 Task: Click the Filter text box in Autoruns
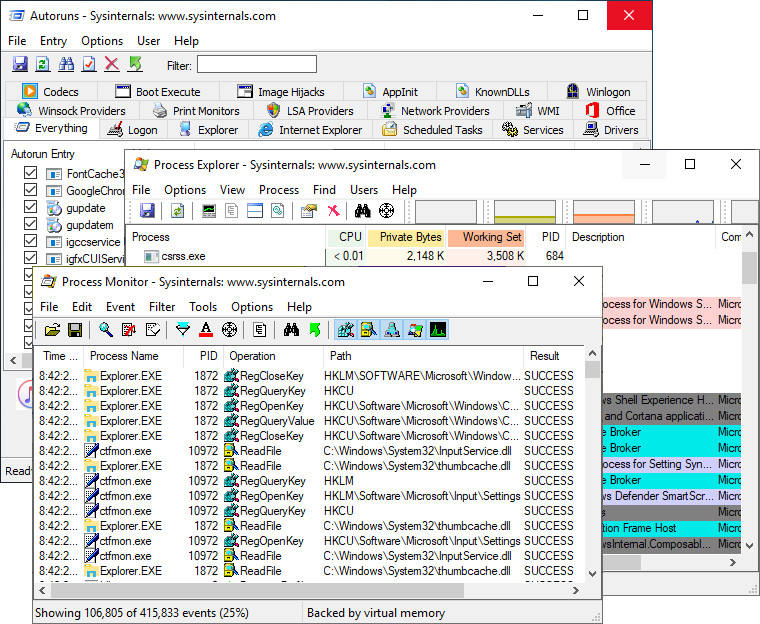tap(257, 64)
